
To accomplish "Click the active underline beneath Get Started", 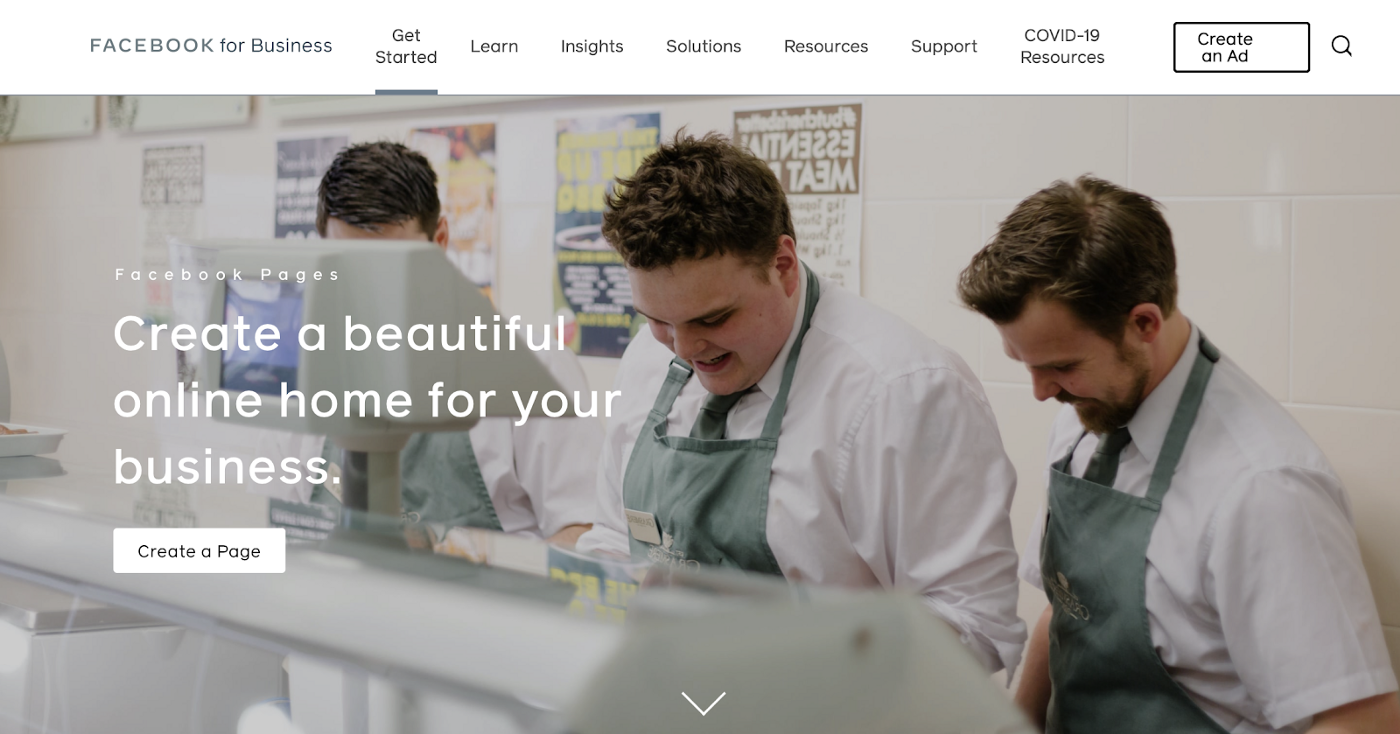I will pos(406,91).
